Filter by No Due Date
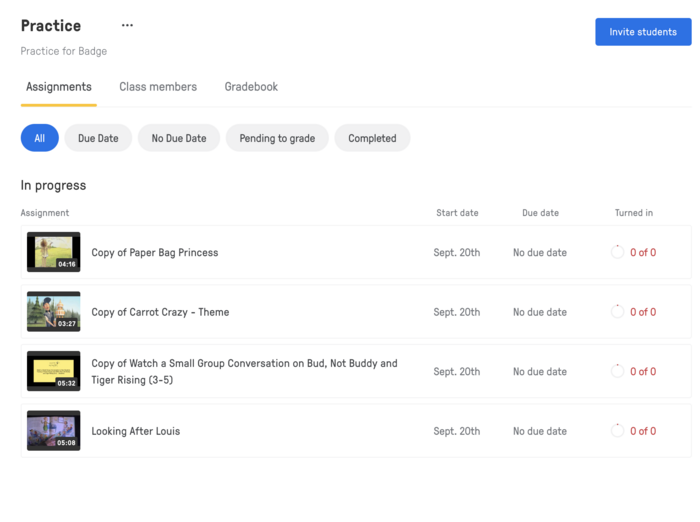This screenshot has height=522, width=700. 179,138
